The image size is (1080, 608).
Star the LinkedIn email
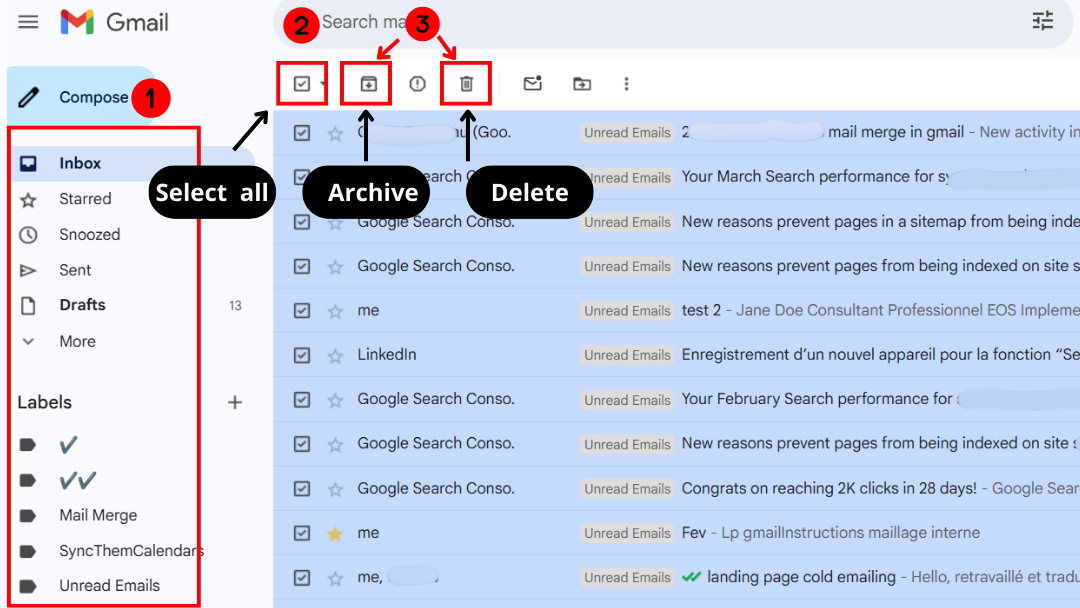click(335, 355)
